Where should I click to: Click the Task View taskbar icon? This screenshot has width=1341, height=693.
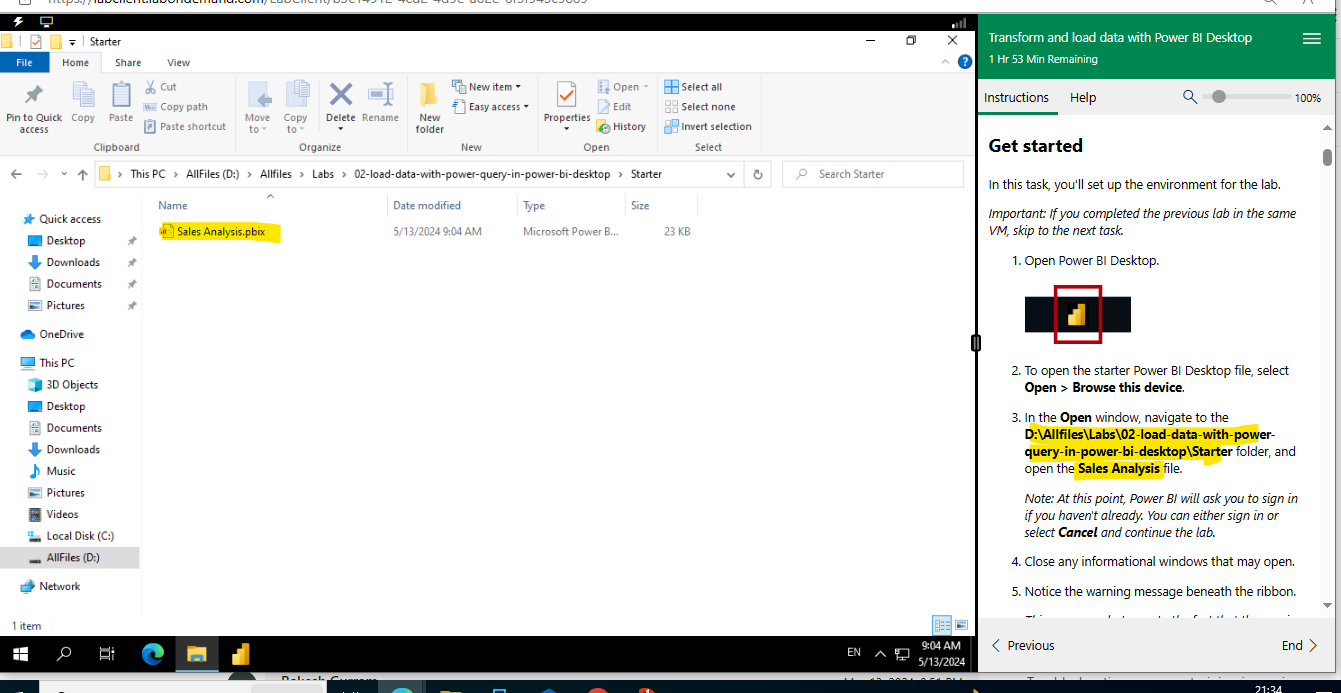[107, 654]
